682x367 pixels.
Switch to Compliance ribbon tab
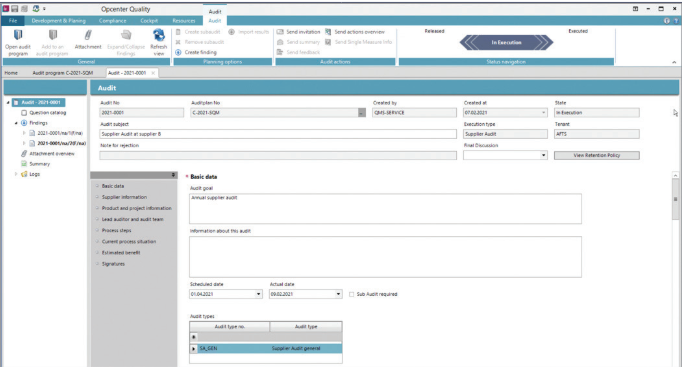tap(112, 21)
